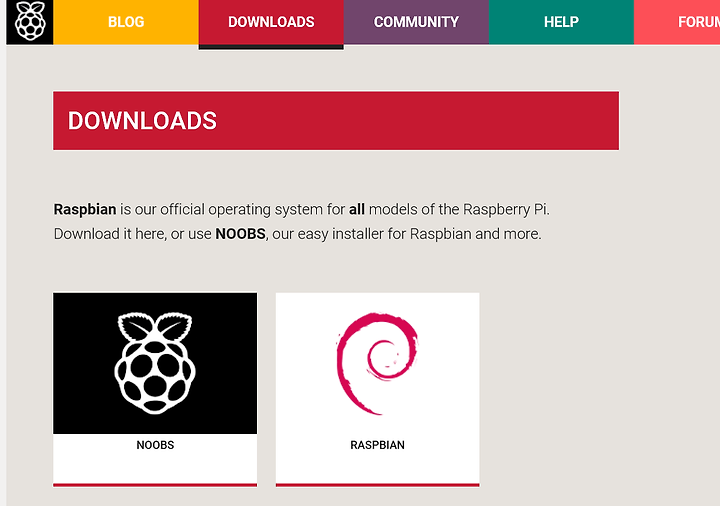Image resolution: width=720 pixels, height=506 pixels.
Task: Click the red DOWNLOADS page heading banner
Action: [336, 121]
